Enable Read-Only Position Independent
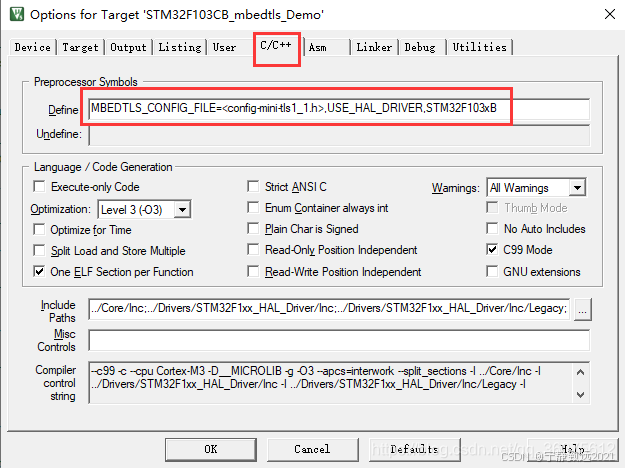625x468 pixels. point(253,250)
